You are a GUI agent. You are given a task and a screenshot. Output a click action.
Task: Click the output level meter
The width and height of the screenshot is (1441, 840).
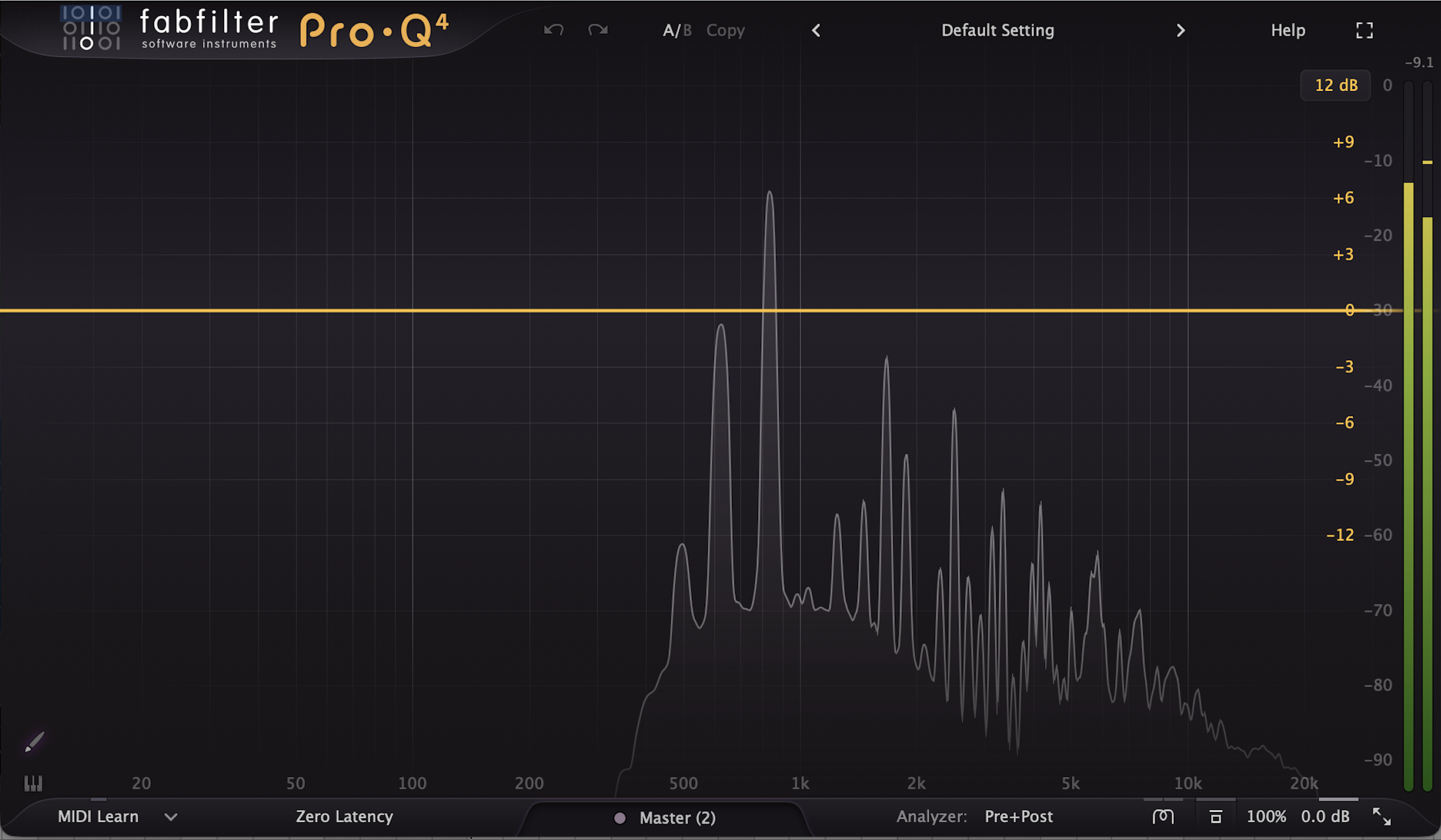(x=1418, y=436)
